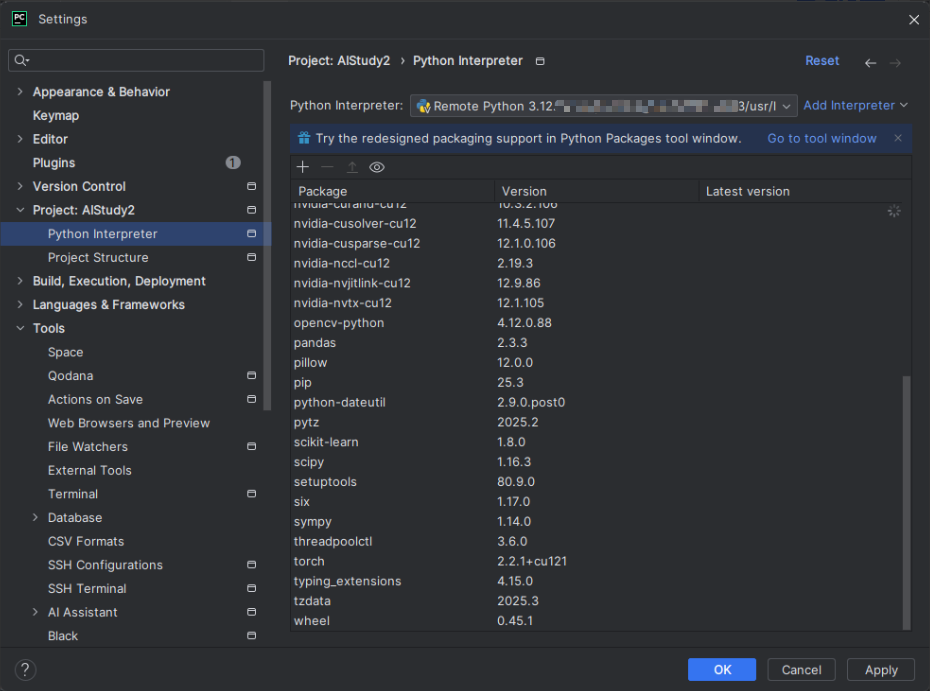Click Go to tool window link
930x691 pixels.
tap(821, 138)
